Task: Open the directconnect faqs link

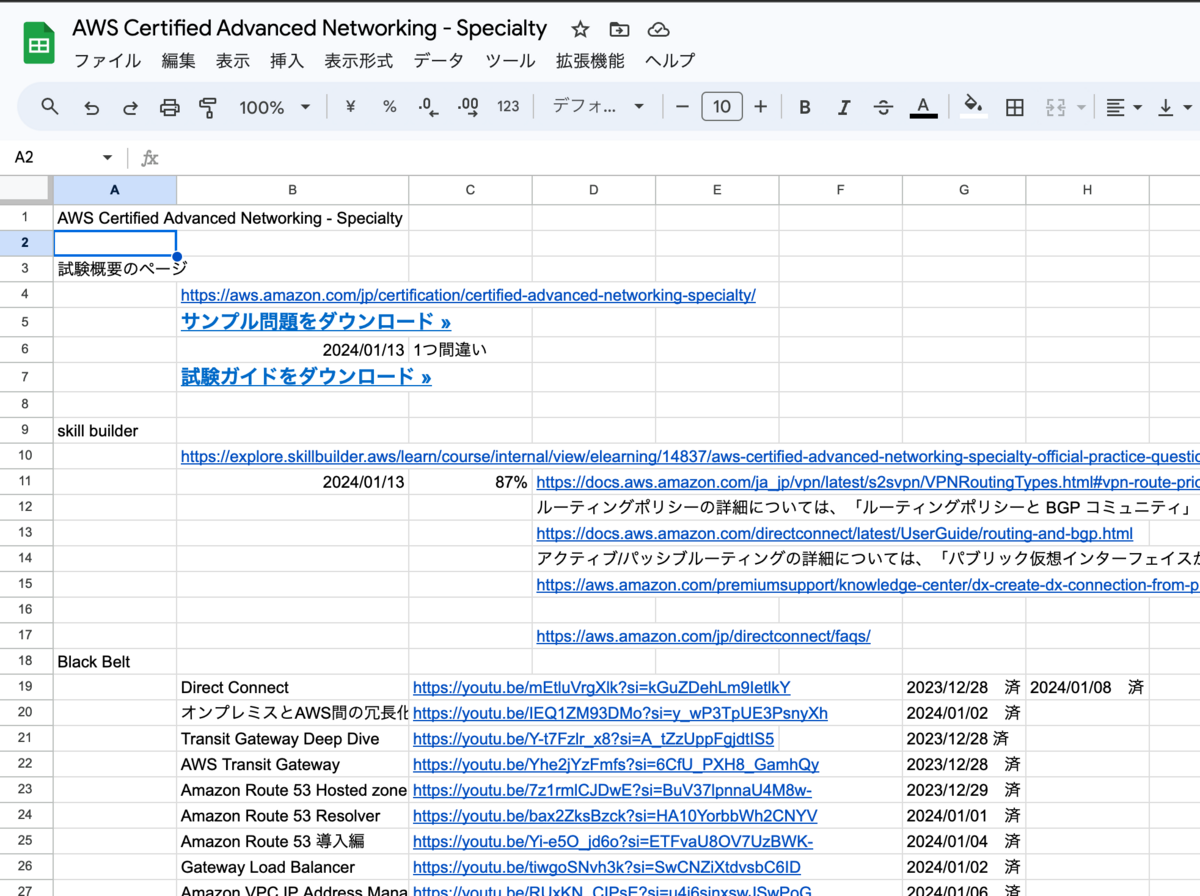Action: click(x=703, y=636)
